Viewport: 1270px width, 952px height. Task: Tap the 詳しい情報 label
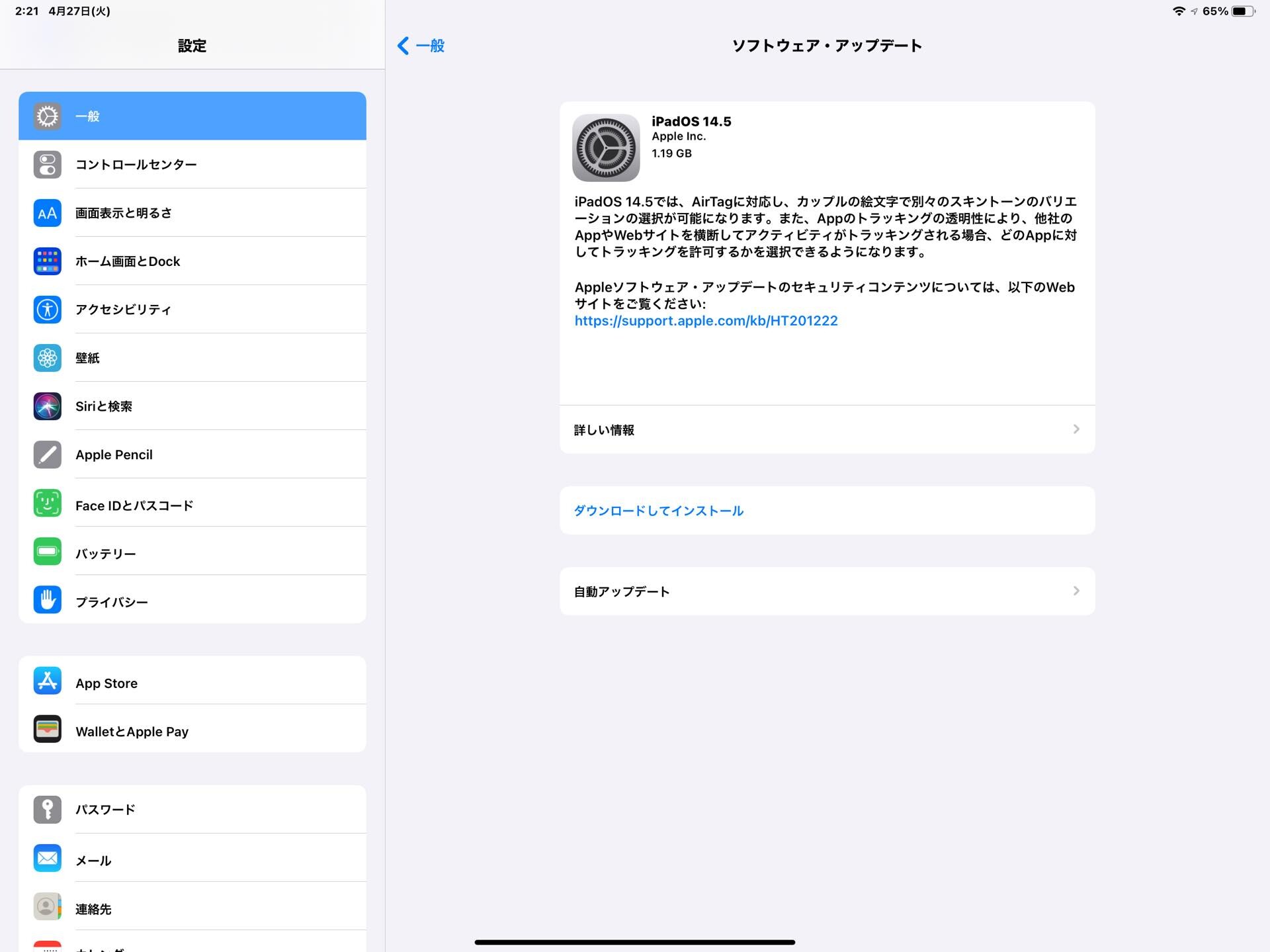tap(604, 430)
